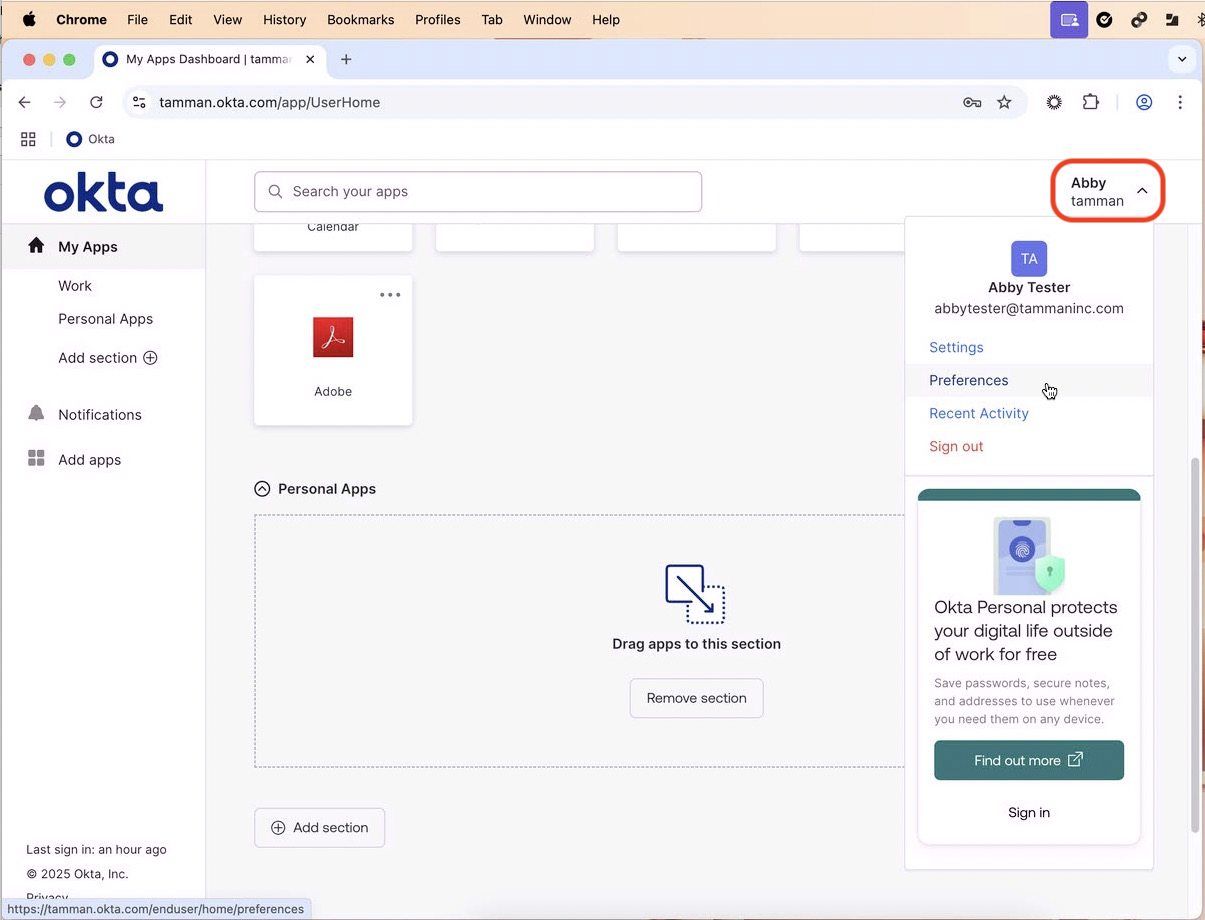Open the Chrome three-dot menu
1205x920 pixels.
(1180, 102)
